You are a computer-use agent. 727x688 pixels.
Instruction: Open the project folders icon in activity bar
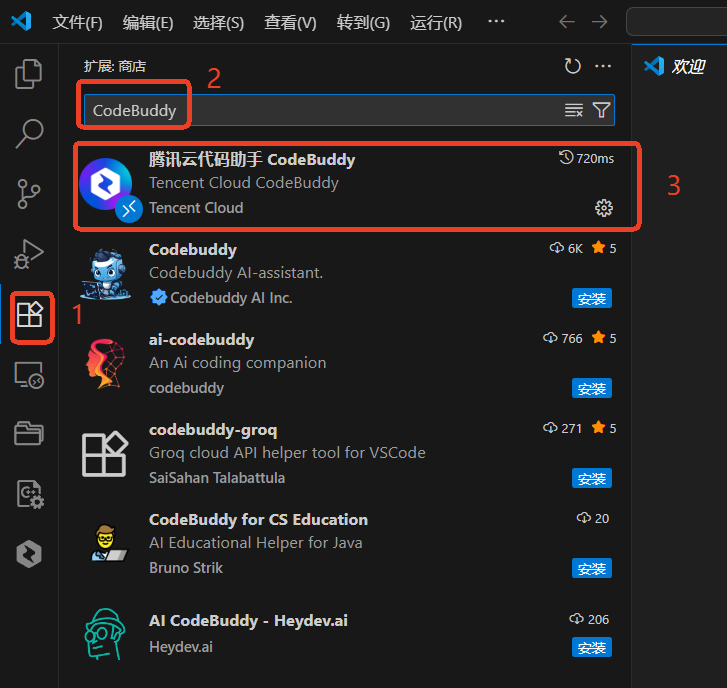(x=29, y=433)
